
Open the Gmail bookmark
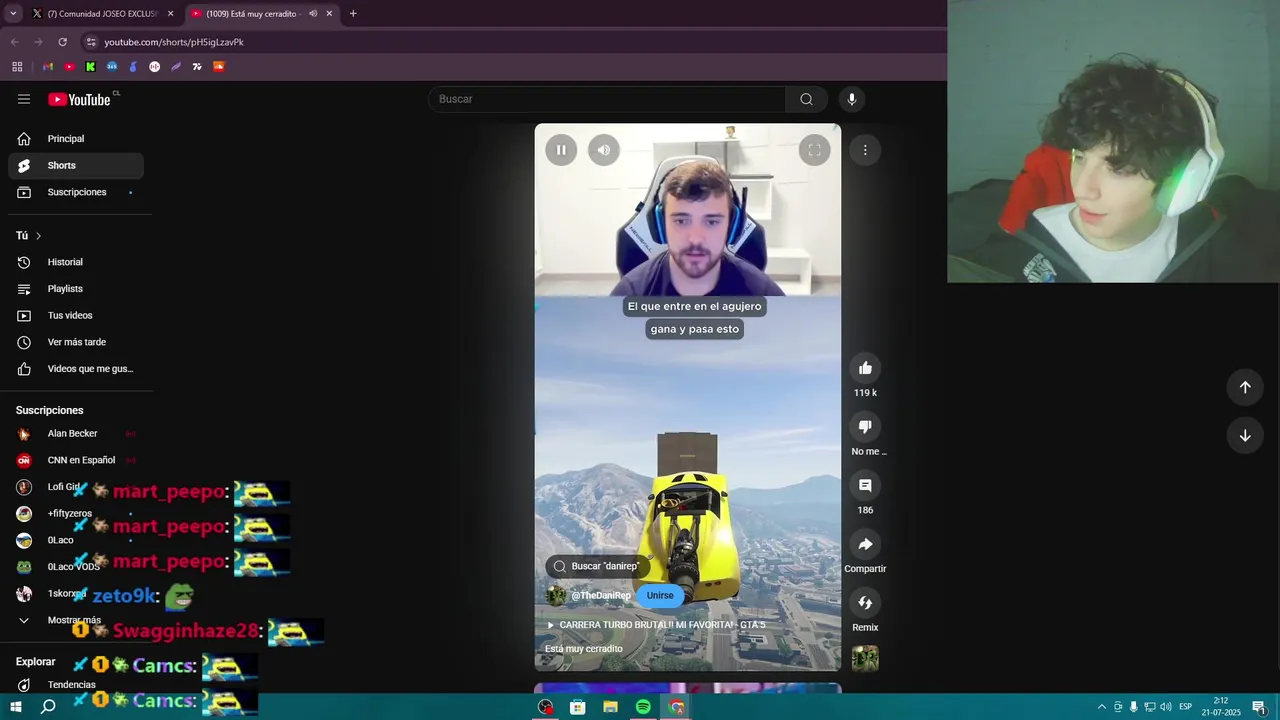(47, 67)
